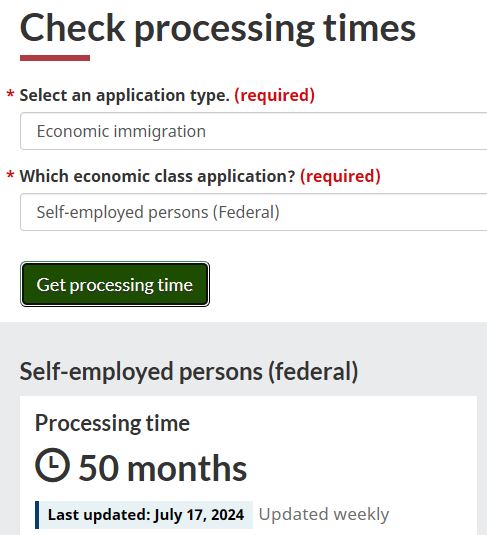
Task: Click the Economic immigration text in the first field
Action: point(121,131)
